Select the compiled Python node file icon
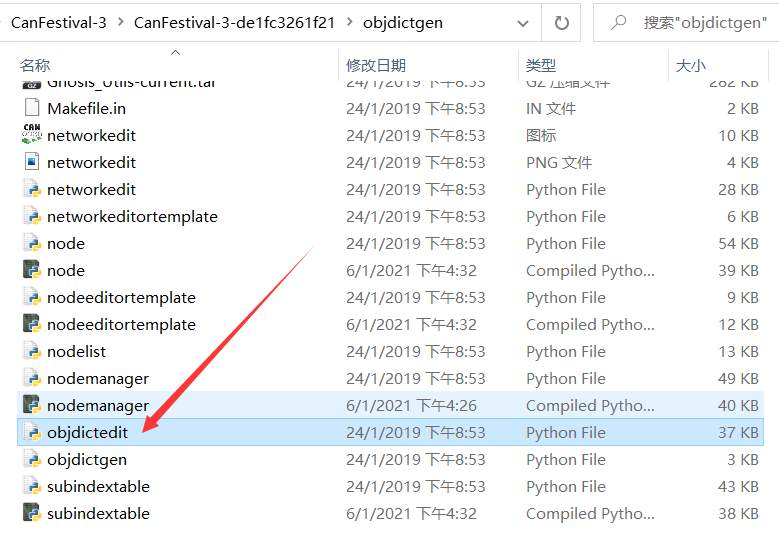The width and height of the screenshot is (779, 539). click(32, 270)
